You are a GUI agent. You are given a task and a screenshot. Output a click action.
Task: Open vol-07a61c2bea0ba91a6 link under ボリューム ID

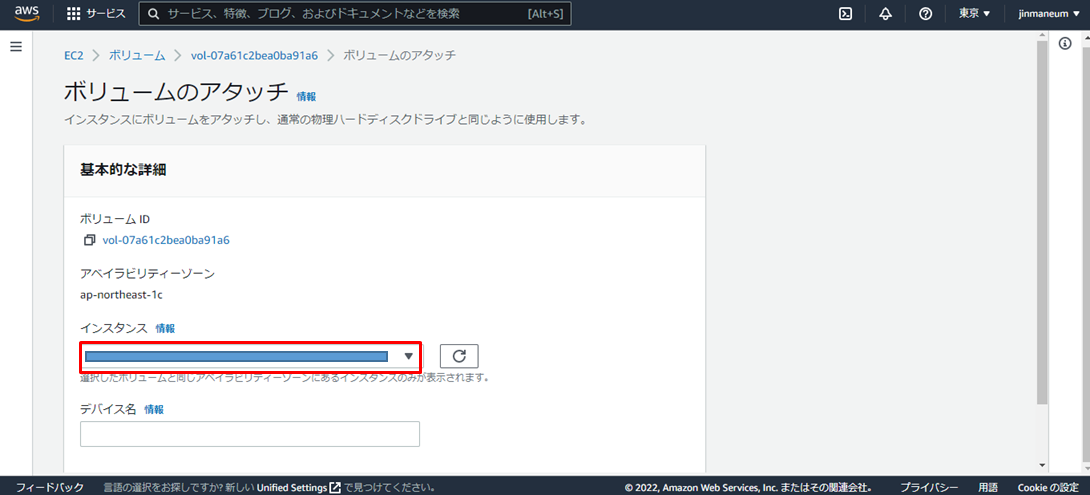[x=165, y=241]
